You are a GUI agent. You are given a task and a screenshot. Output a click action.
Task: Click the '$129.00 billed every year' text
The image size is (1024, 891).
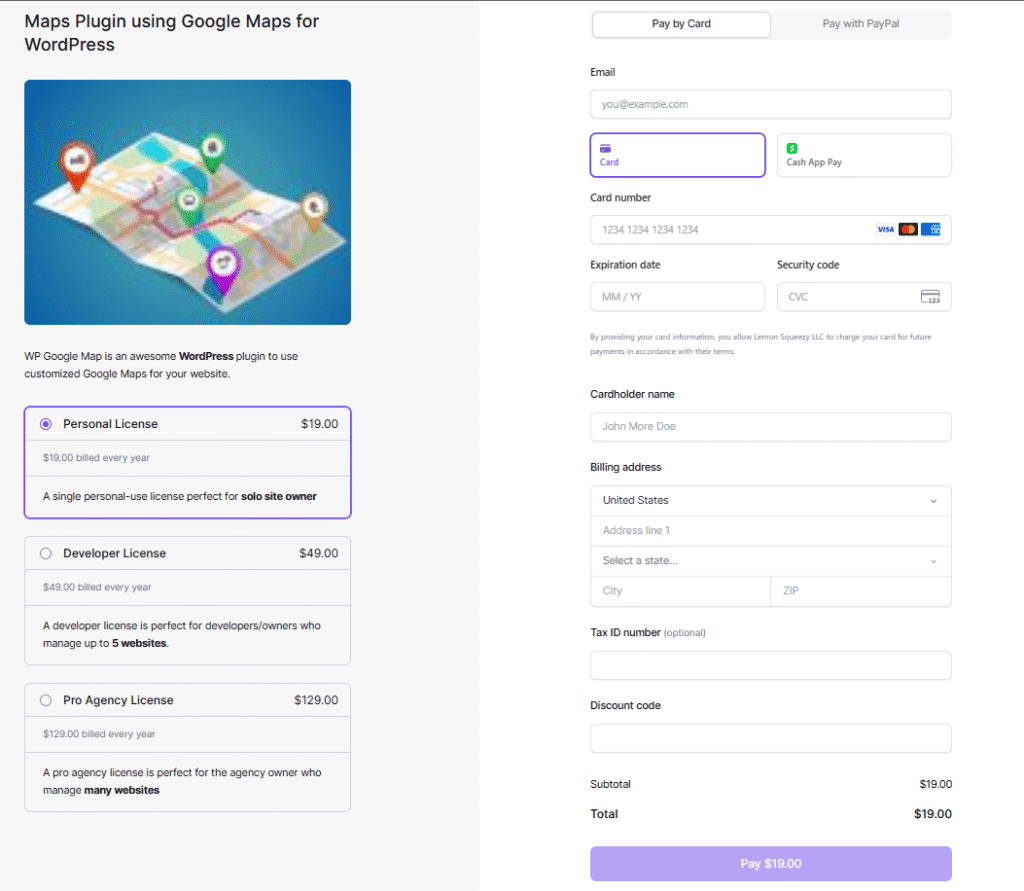[99, 734]
